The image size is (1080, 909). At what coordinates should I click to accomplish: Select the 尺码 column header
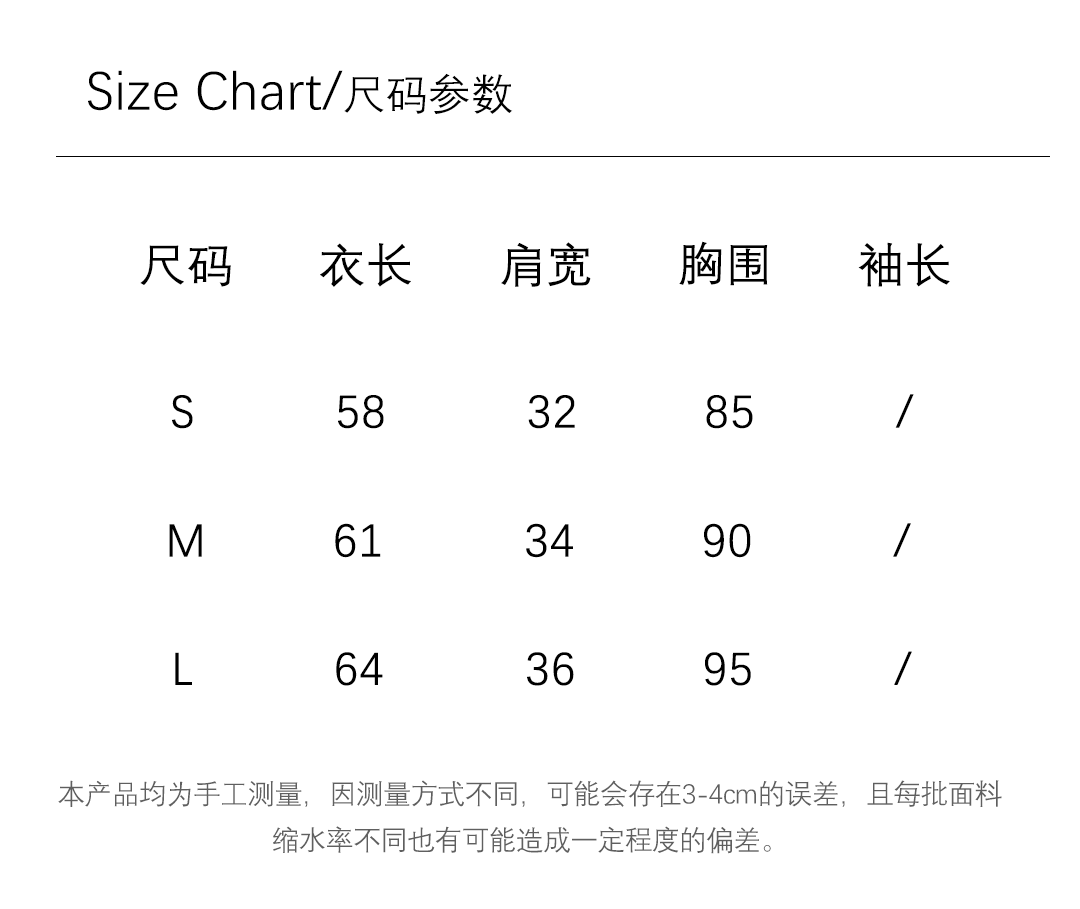tap(185, 266)
